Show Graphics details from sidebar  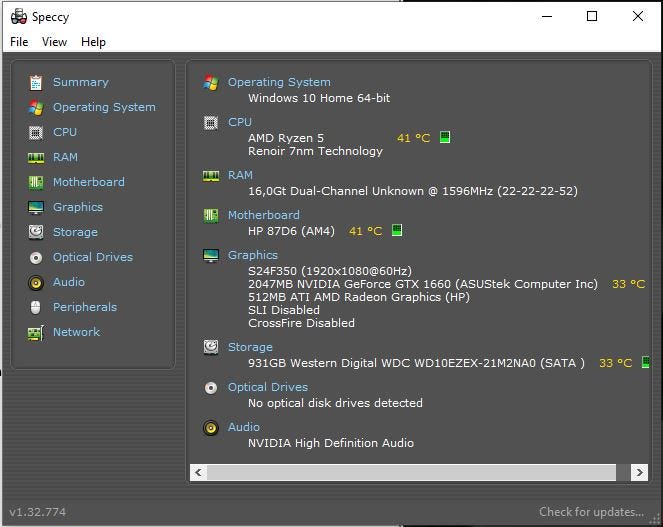[x=78, y=207]
